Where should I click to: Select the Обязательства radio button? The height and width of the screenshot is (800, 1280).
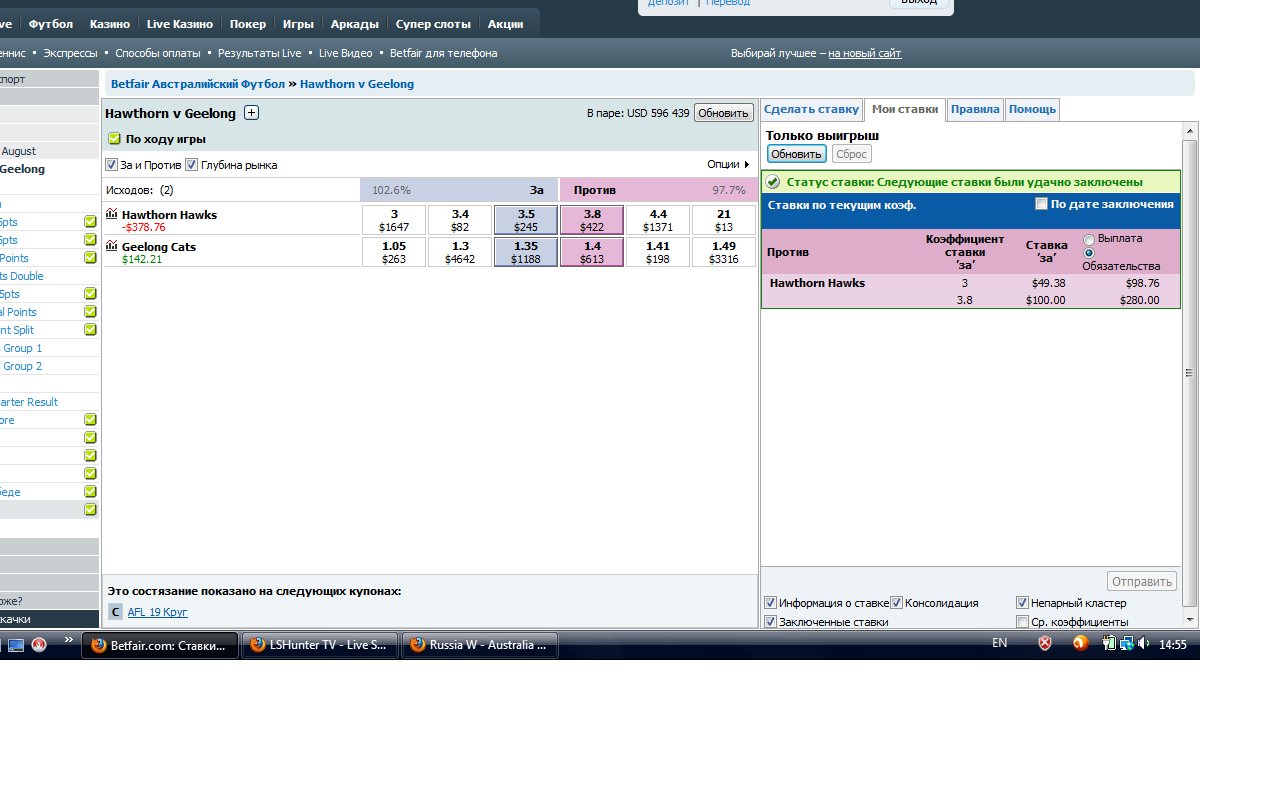click(1089, 253)
